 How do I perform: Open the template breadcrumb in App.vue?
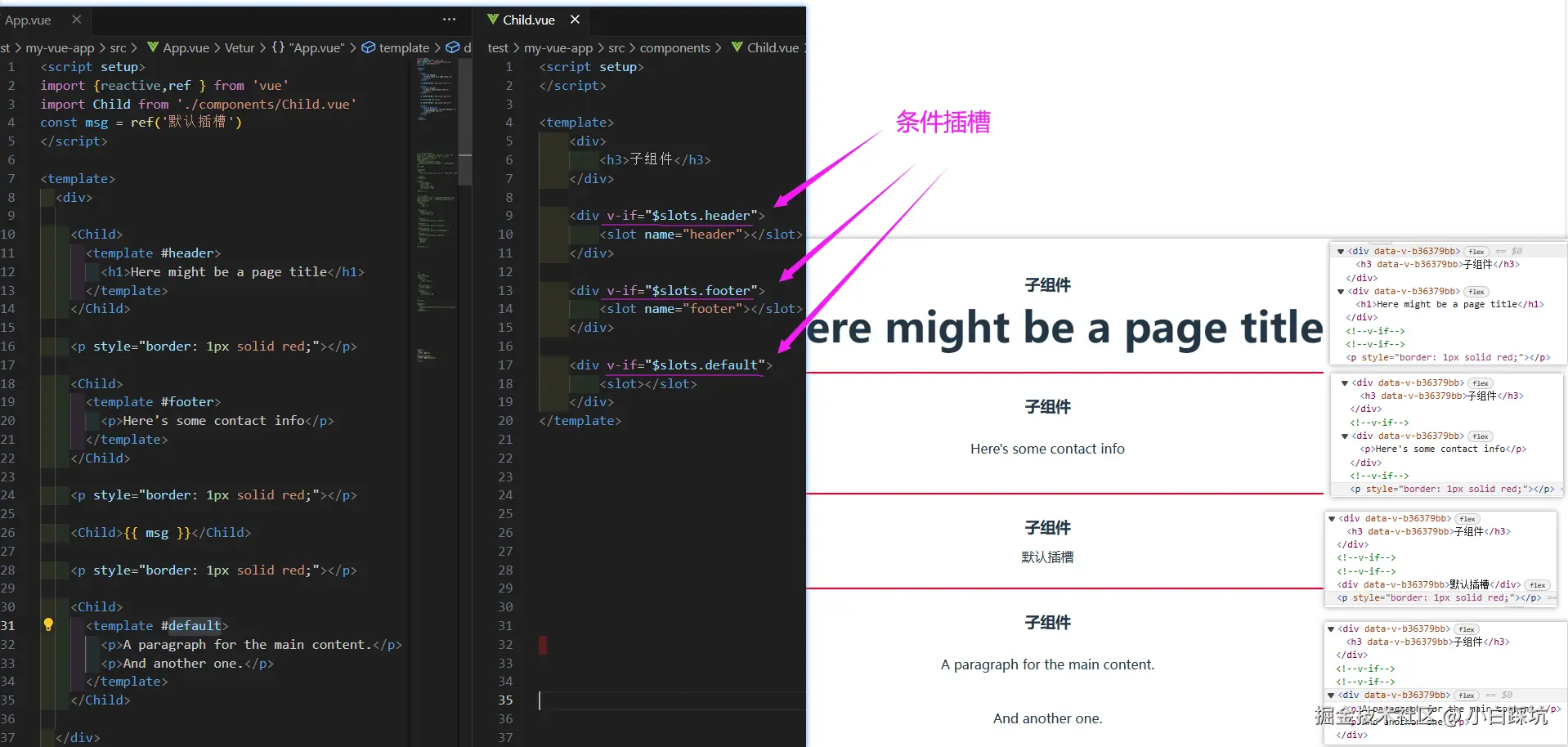pos(404,48)
